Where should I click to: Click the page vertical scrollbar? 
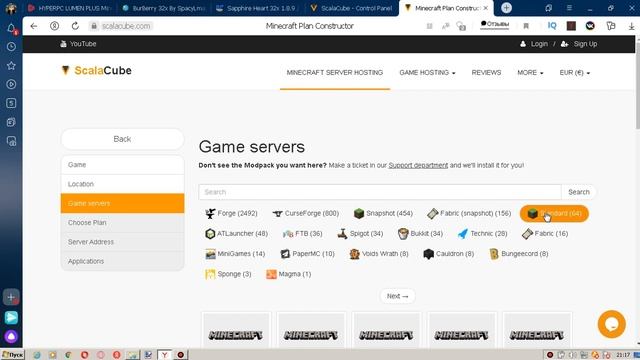coord(637,85)
